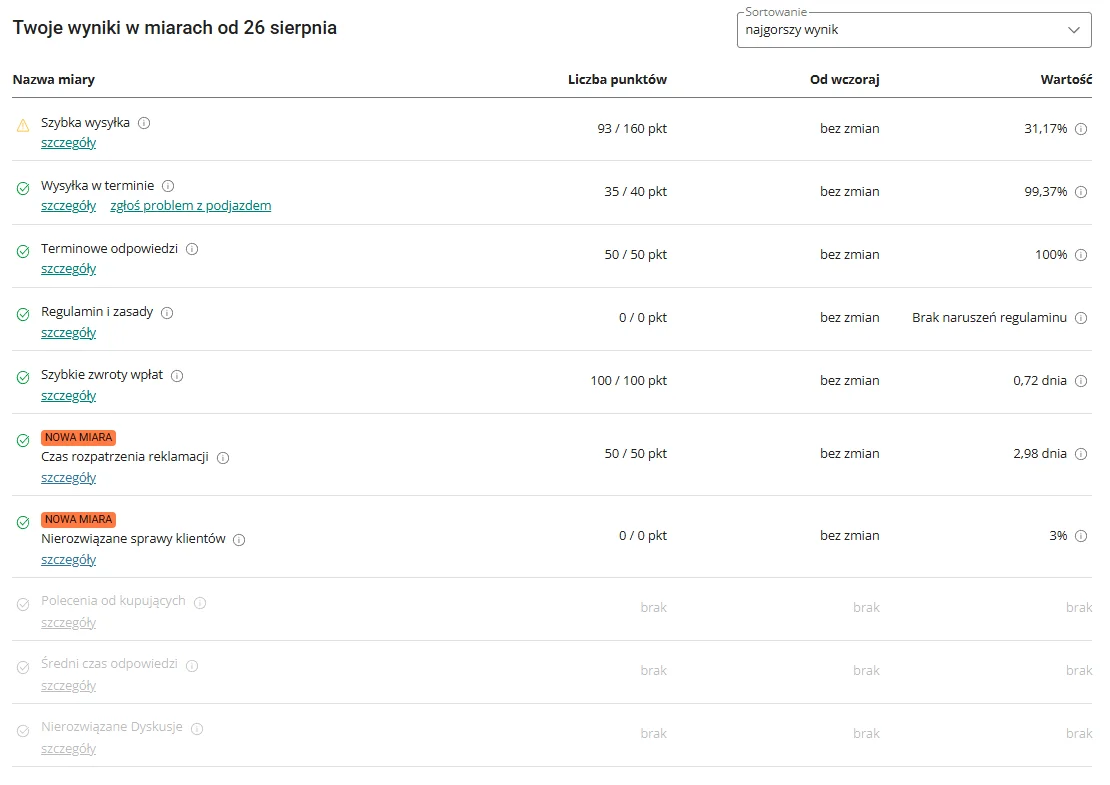This screenshot has width=1110, height=785.
Task: Open szczegóły link under Wysyłka w terminie
Action: 69,206
